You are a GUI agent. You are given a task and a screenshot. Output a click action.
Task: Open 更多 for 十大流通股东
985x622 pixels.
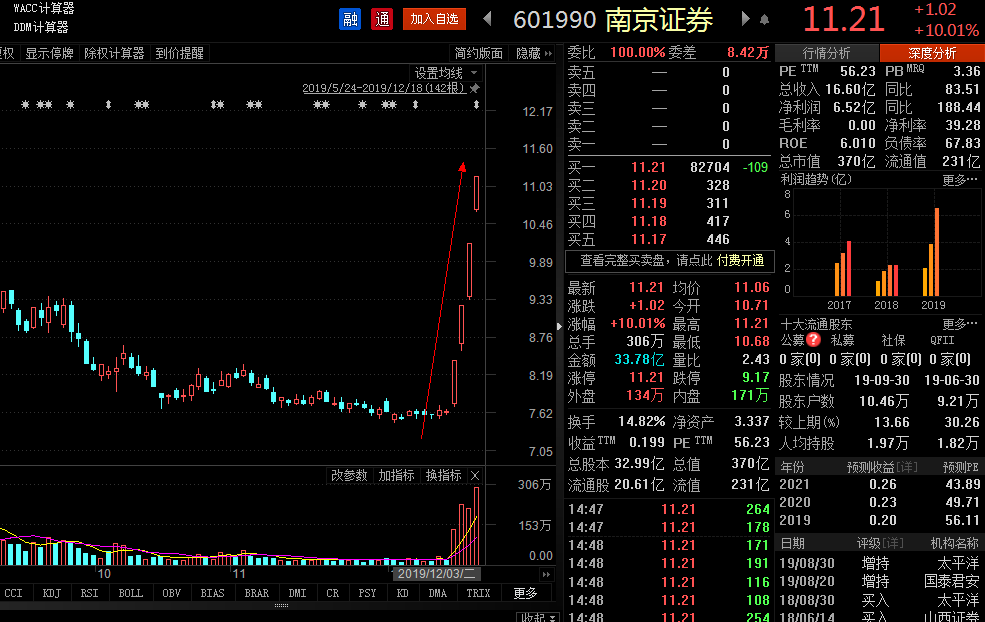click(960, 324)
